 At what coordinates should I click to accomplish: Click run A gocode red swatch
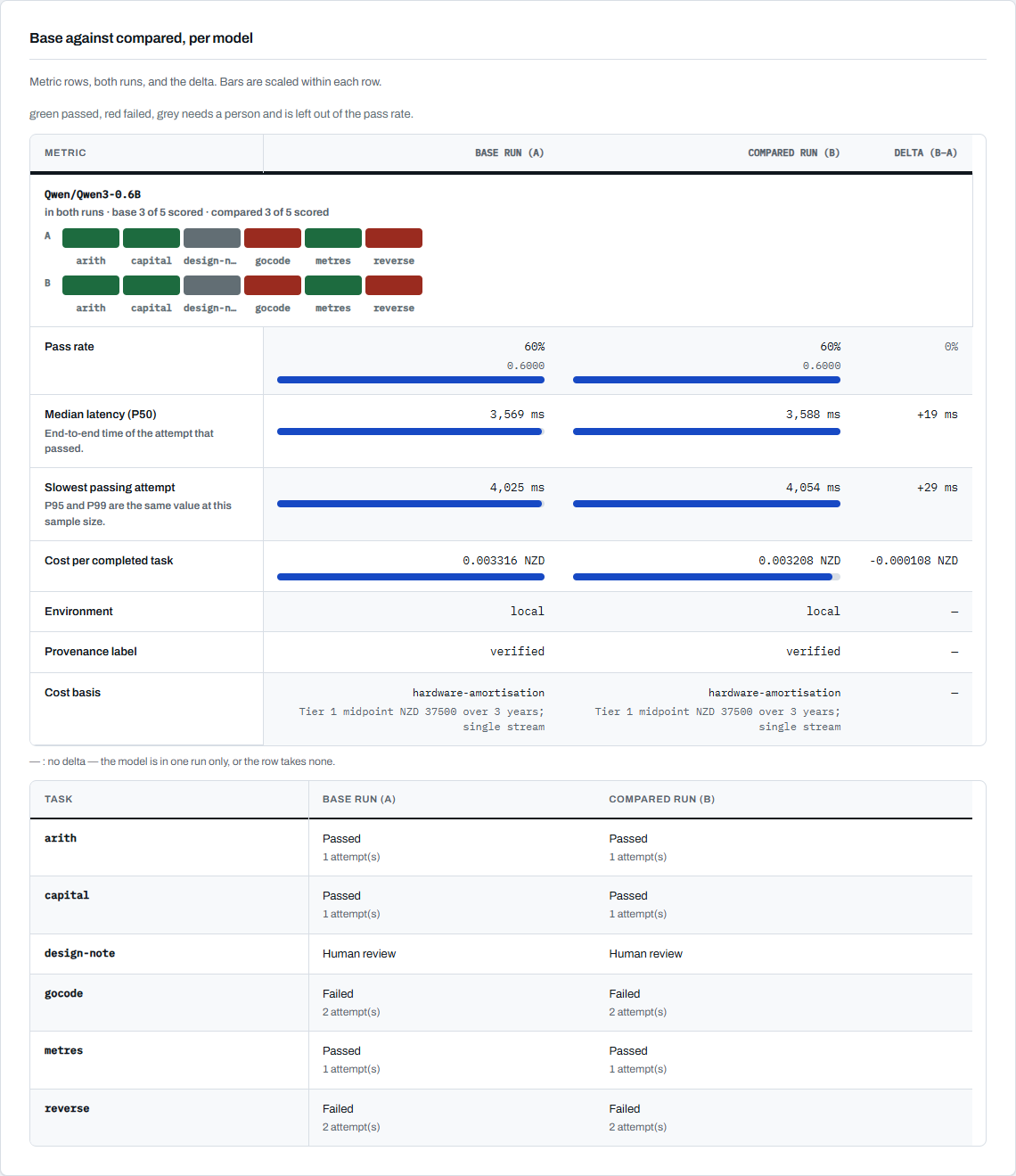coord(273,238)
